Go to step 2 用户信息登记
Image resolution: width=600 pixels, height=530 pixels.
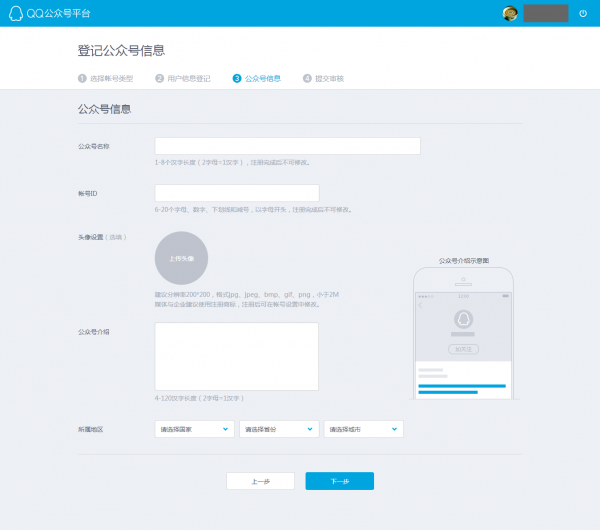[183, 77]
